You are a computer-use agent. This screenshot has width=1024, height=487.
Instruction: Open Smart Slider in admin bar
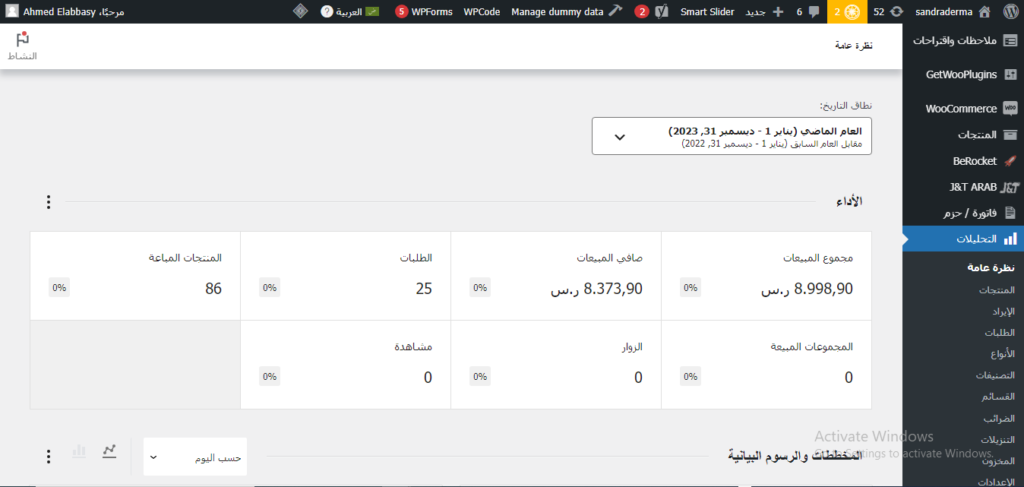point(707,11)
